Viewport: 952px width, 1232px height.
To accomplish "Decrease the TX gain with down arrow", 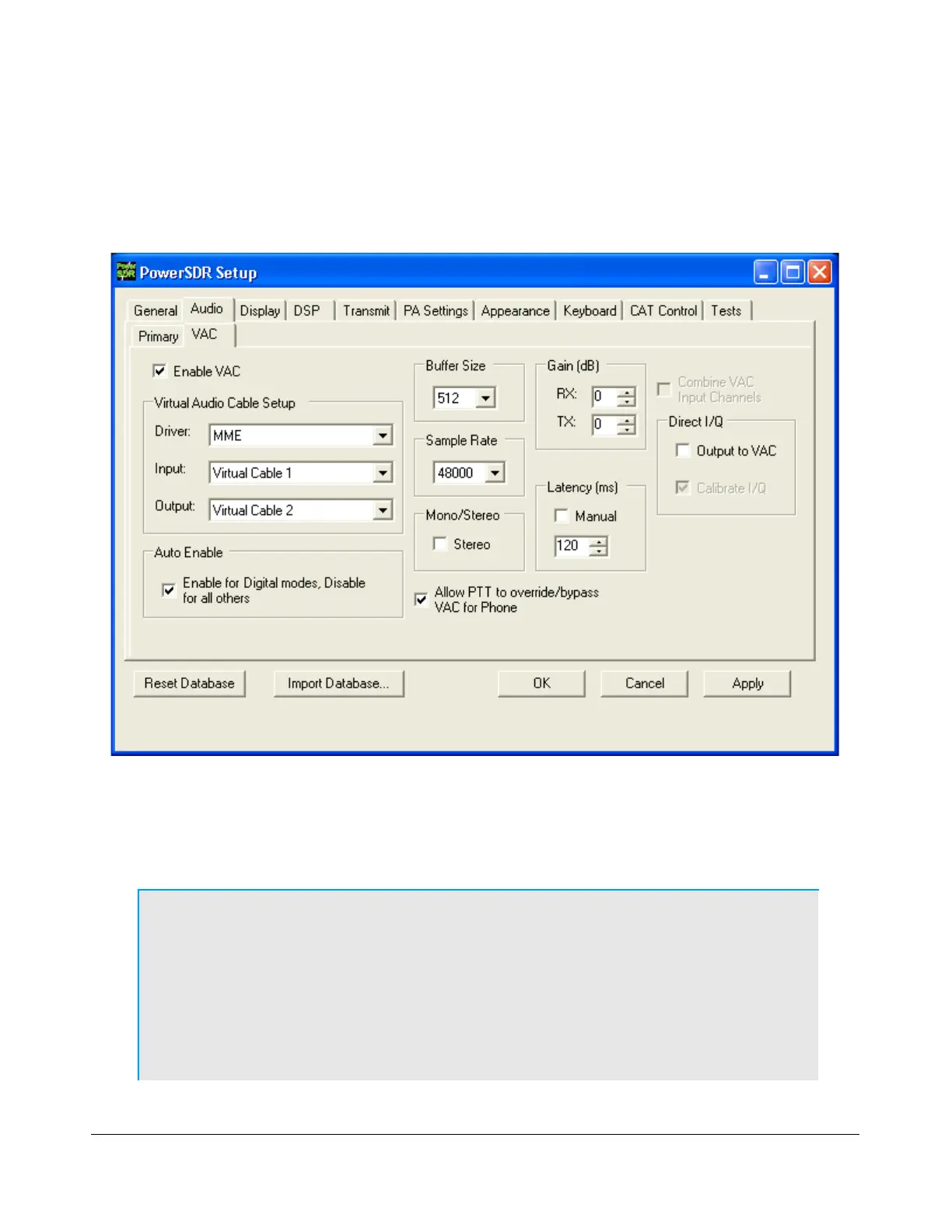I will pos(626,429).
